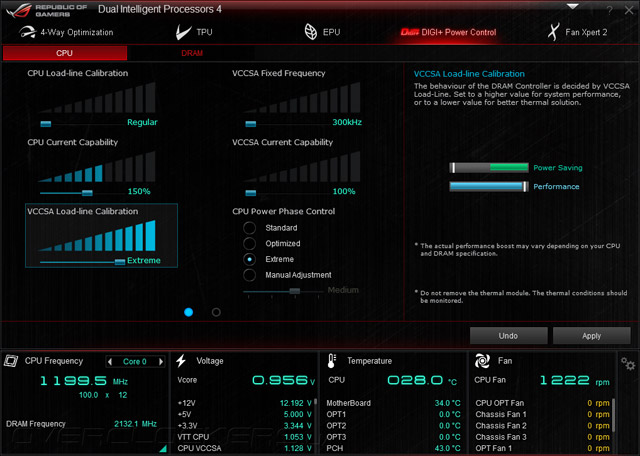The image size is (640, 456).
Task: Click the Fan Xpert 2 fan-blade icon
Action: pos(553,32)
